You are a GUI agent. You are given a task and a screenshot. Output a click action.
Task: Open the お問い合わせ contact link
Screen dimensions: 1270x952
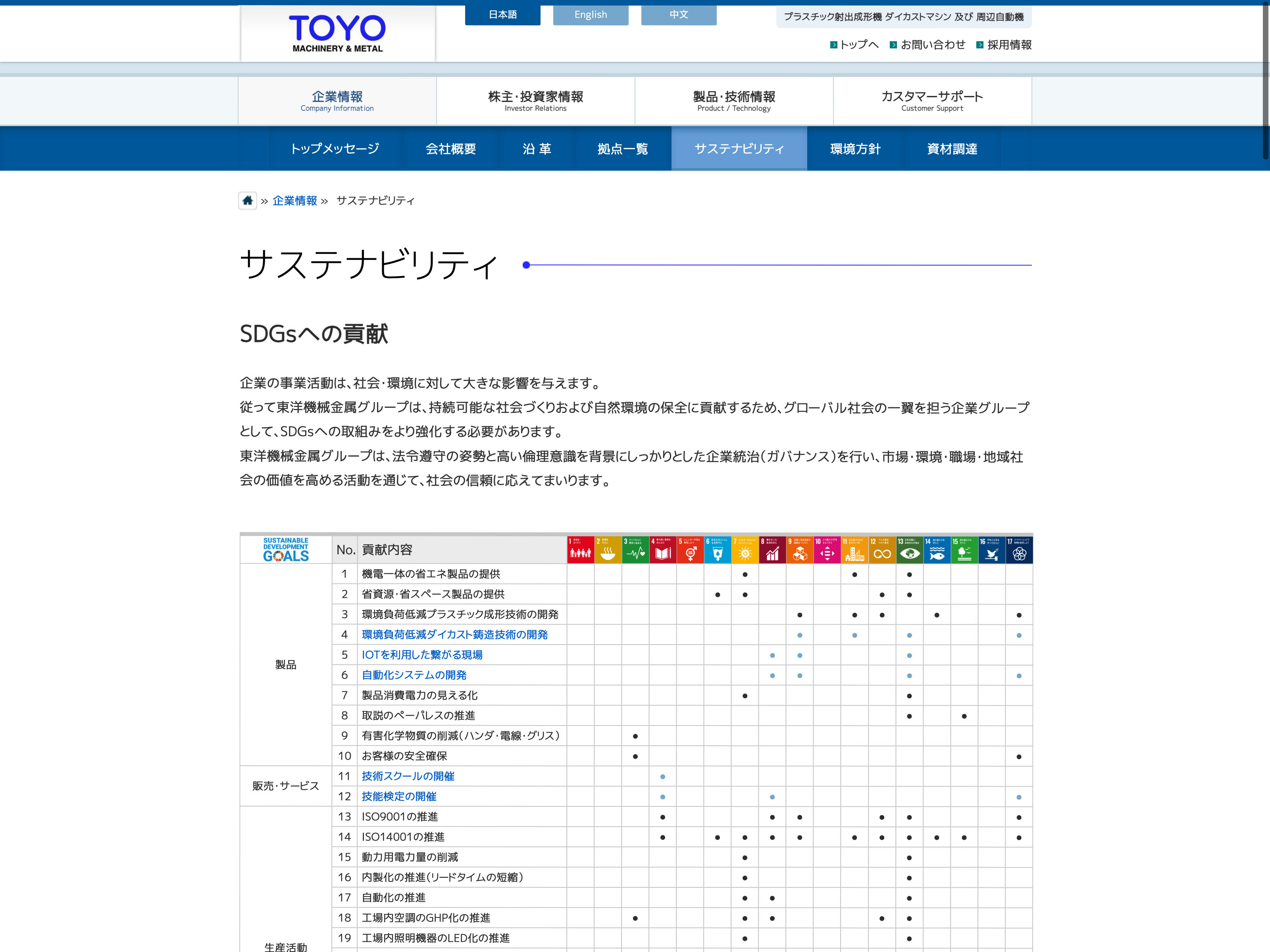(932, 45)
